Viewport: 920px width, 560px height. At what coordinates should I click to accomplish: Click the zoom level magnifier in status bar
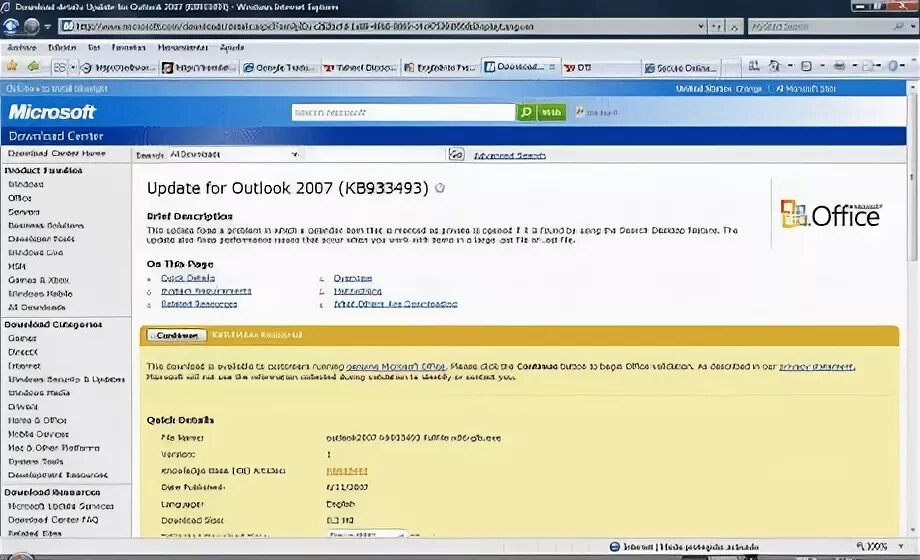[860, 546]
